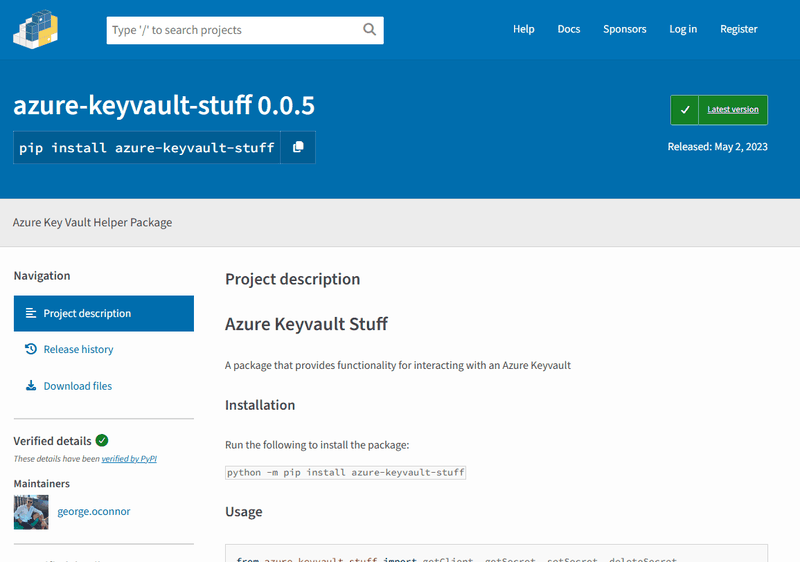Open the Sponsors page

624,29
